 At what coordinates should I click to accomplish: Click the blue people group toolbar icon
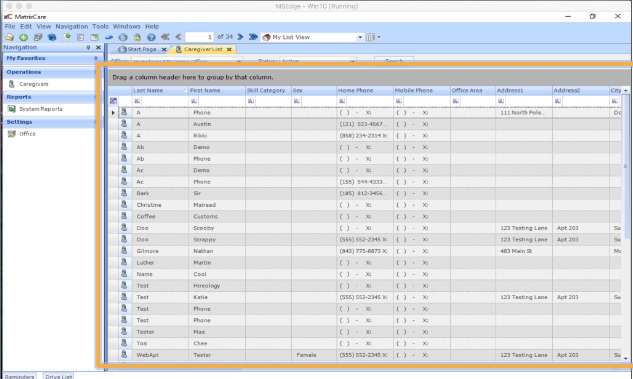click(52, 37)
